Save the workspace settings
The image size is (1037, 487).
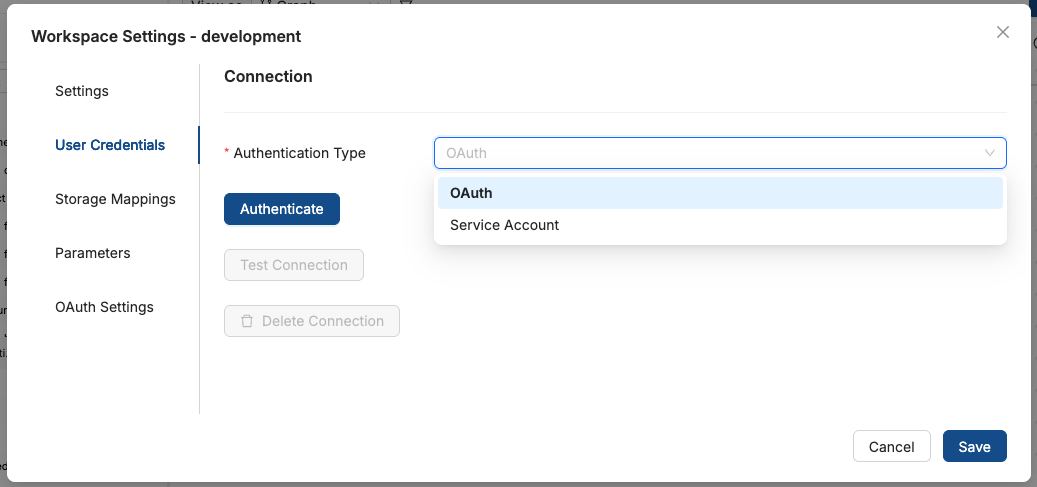[x=974, y=447]
